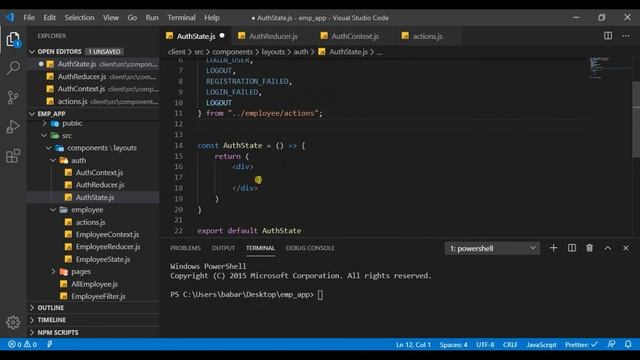Screen dimensions: 640x360
Task: Open EmployeeContext.js in file tree
Action: pyautogui.click(x=93, y=234)
